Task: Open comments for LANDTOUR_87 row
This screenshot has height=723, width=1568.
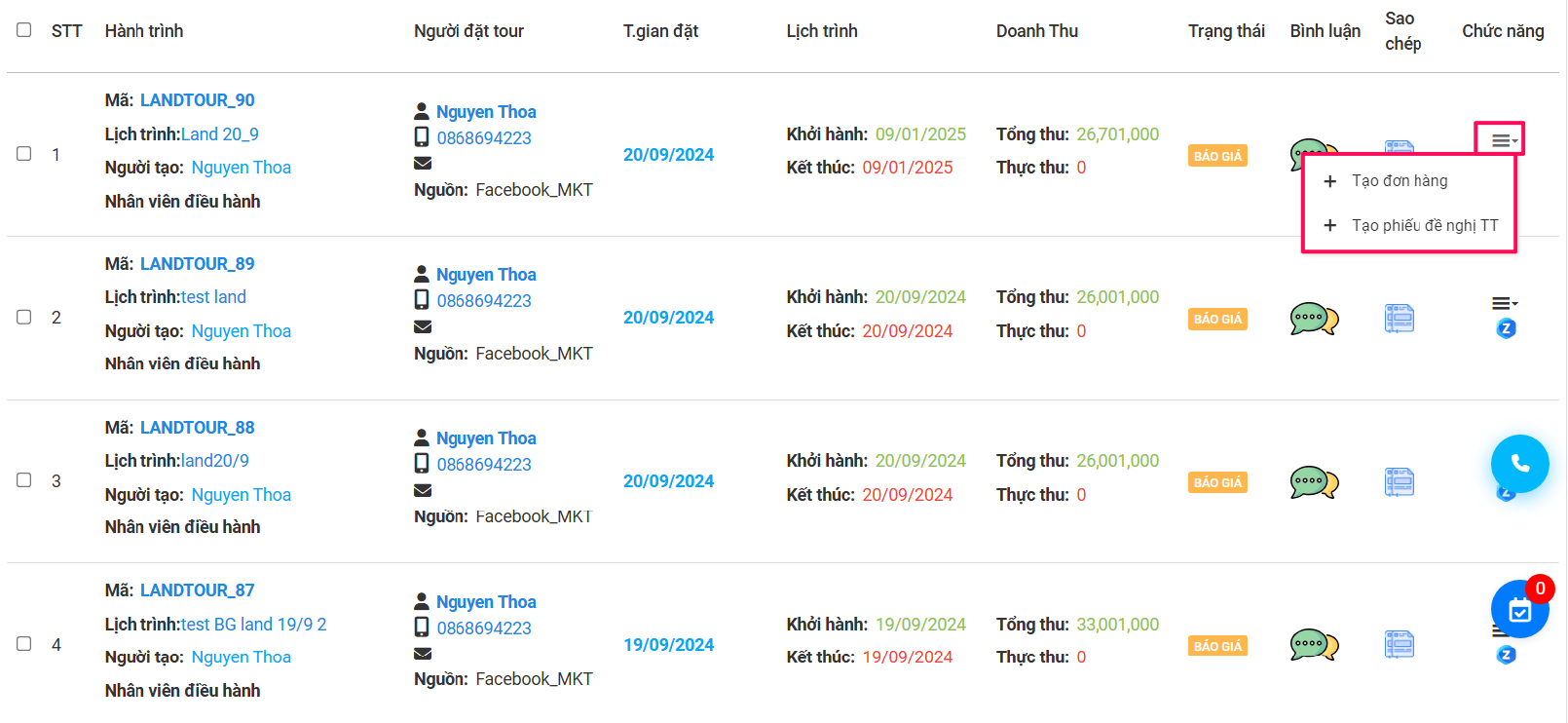Action: tap(1314, 645)
